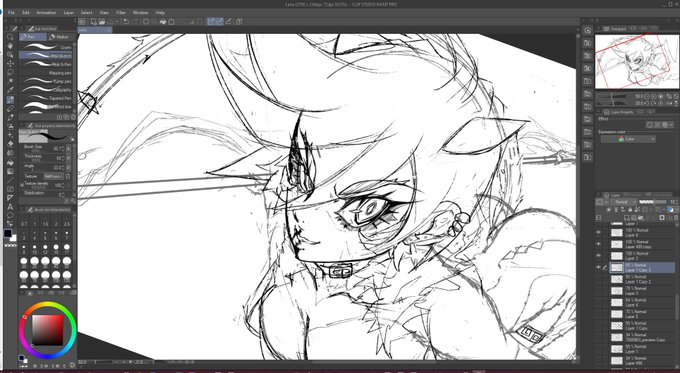Open the Filter menu
The width and height of the screenshot is (680, 373).
[121, 13]
